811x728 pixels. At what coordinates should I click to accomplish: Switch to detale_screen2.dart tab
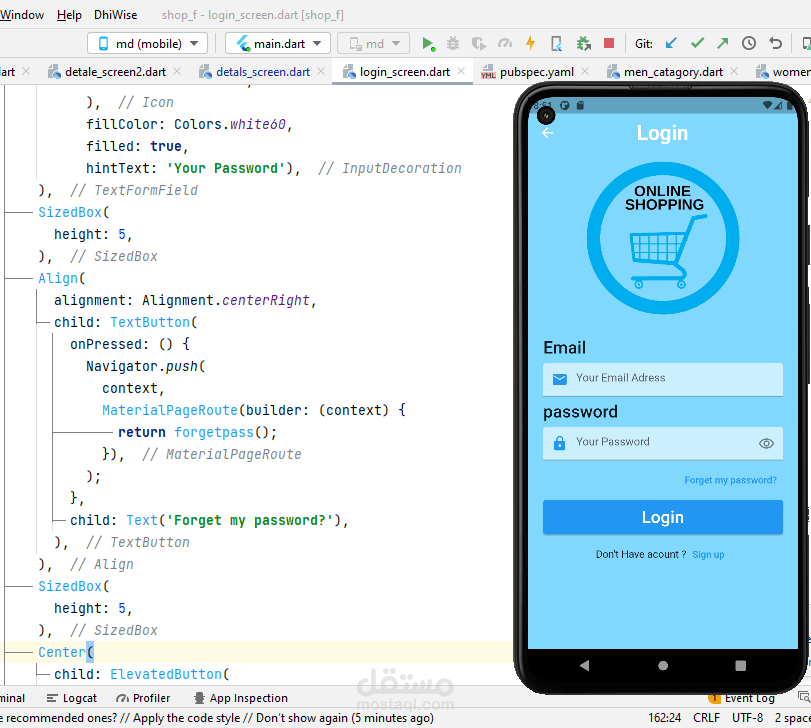(115, 72)
